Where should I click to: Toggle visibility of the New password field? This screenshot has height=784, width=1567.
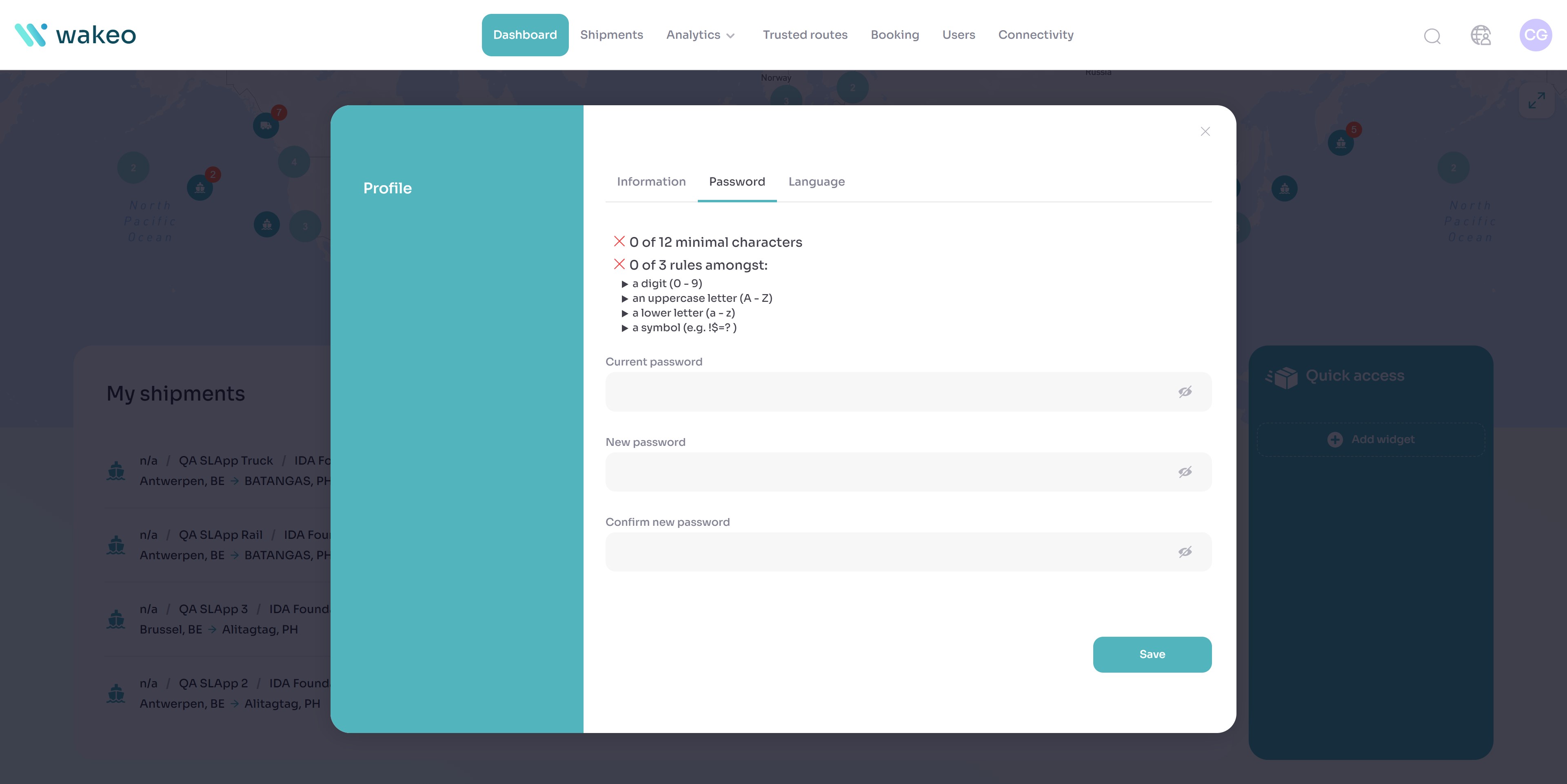click(1184, 472)
